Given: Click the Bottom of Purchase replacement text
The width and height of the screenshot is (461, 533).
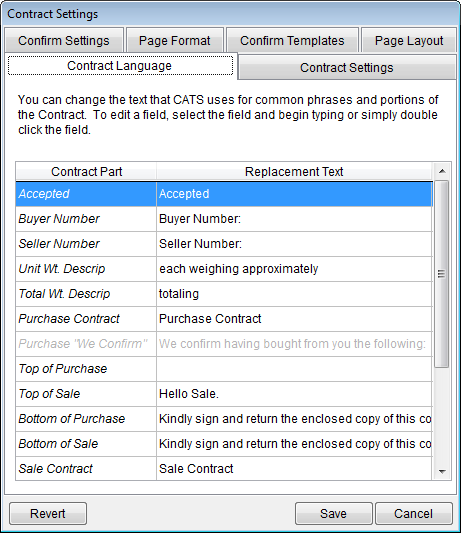Looking at the screenshot, I should pos(294,419).
